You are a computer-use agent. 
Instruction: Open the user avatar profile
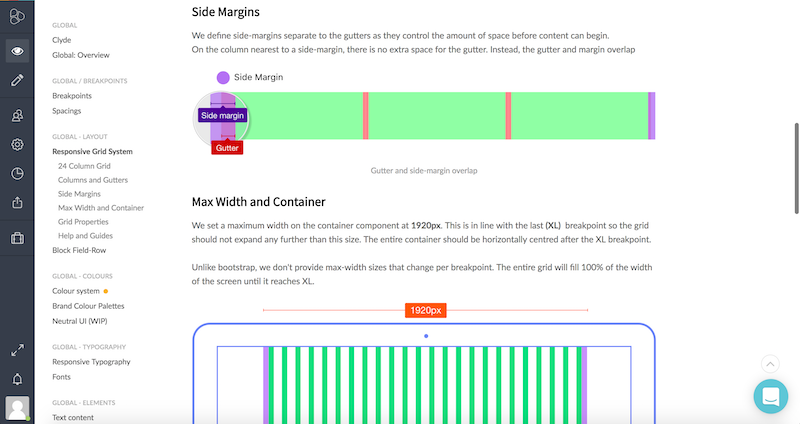pos(17,408)
